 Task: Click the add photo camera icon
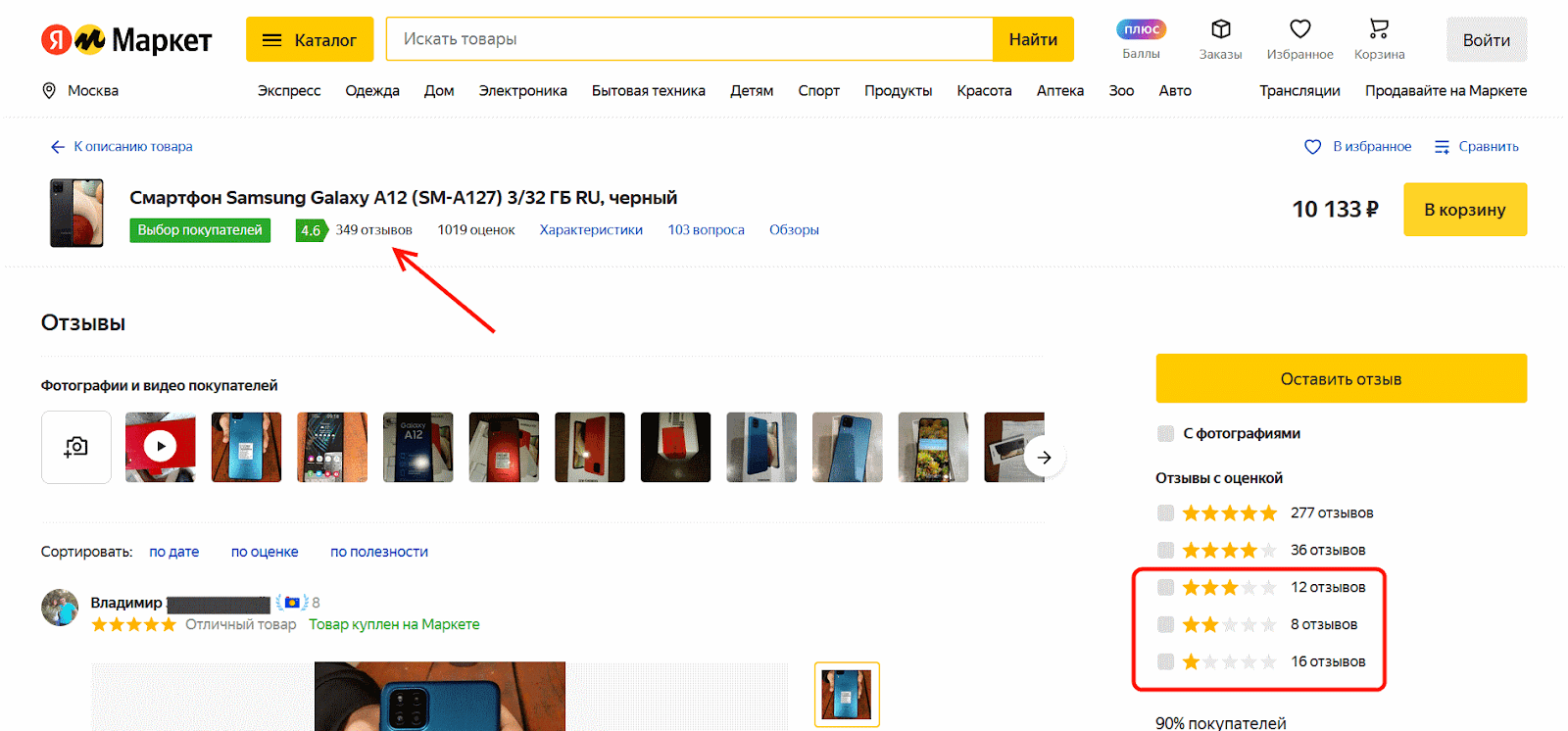pos(76,448)
